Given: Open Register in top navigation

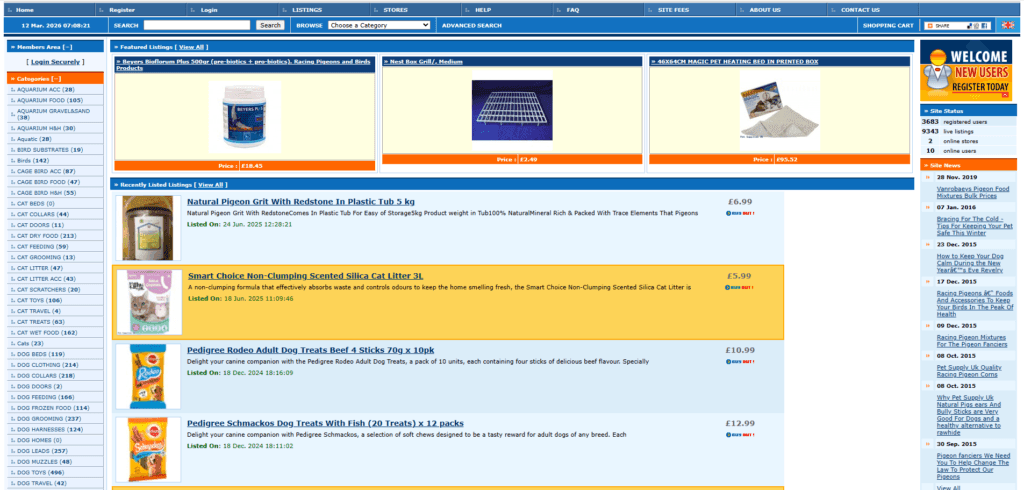Looking at the screenshot, I should tap(122, 10).
